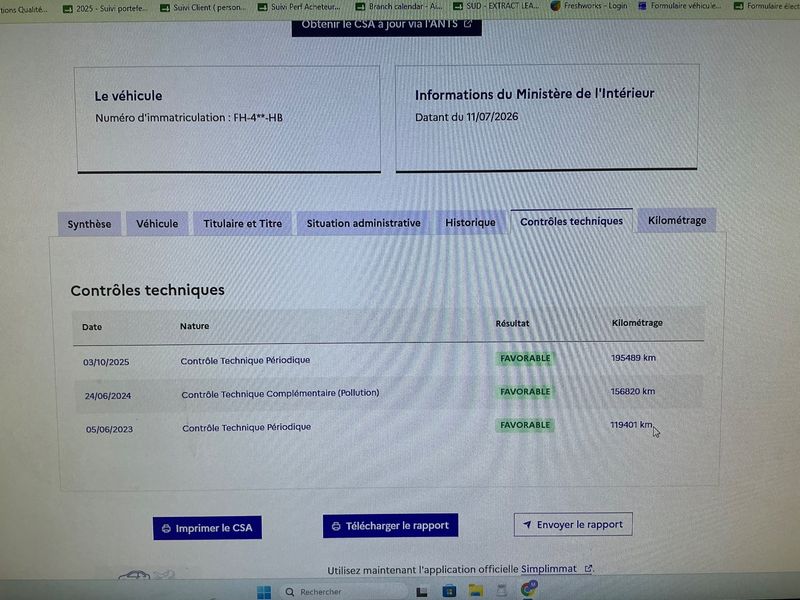
Task: Open the 'Formulaire véhicule...' bookmark
Action: pos(680,6)
